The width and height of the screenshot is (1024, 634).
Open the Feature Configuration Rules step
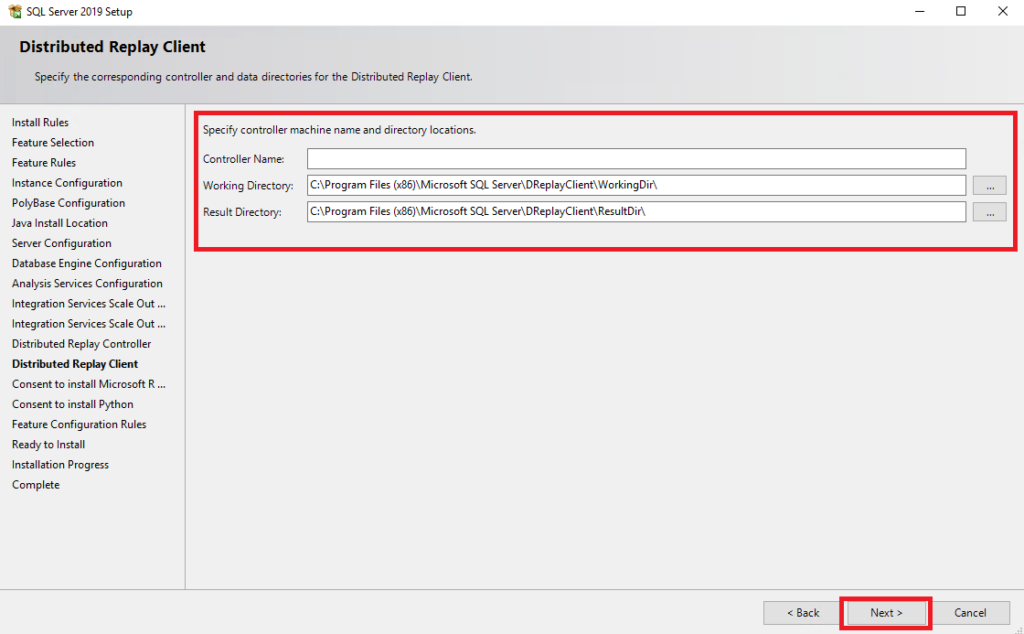coord(78,424)
